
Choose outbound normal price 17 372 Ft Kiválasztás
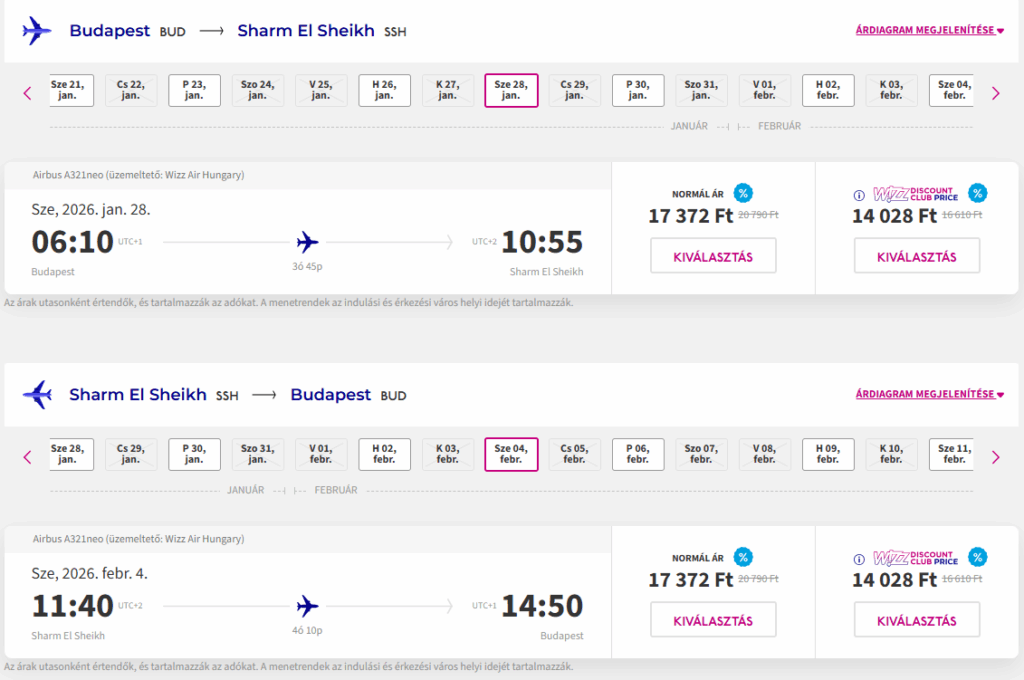click(x=714, y=256)
